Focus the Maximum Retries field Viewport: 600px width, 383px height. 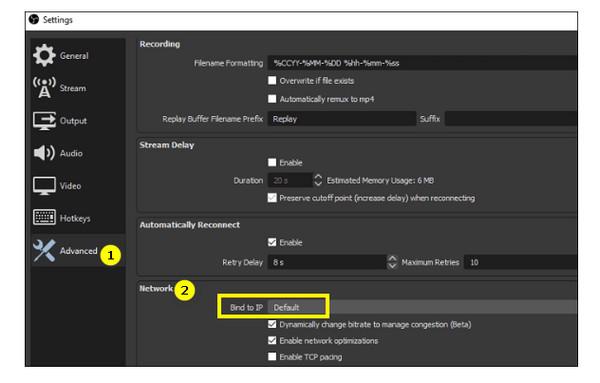tap(520, 262)
